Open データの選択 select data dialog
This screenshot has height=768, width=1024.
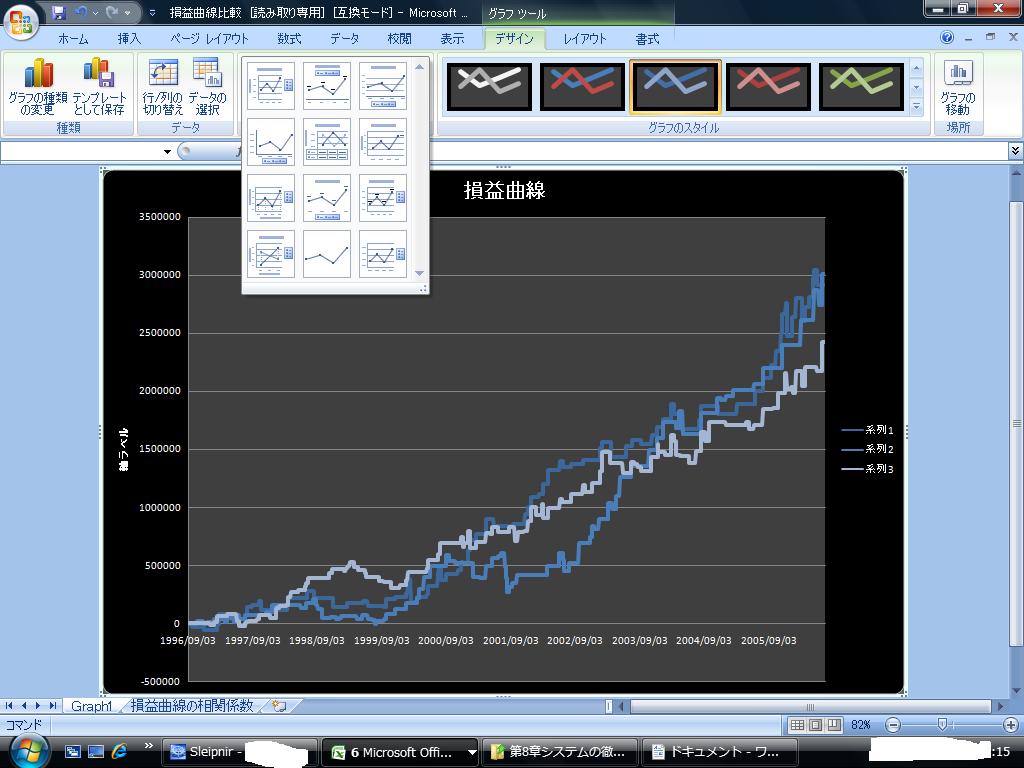(207, 86)
